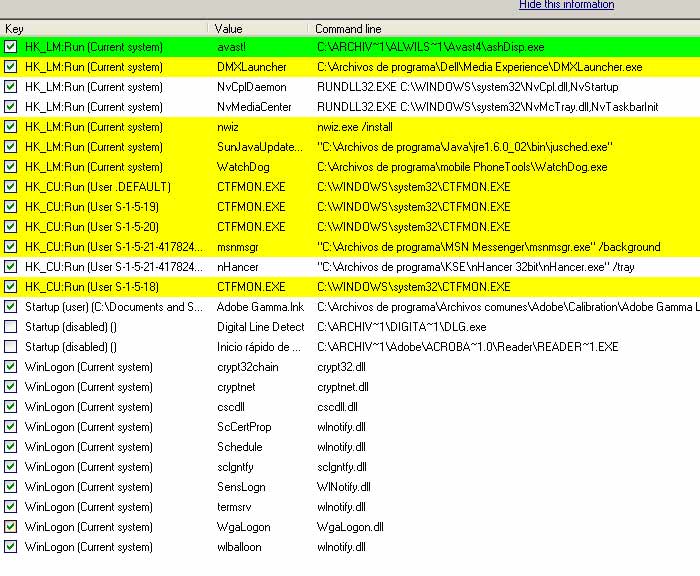Image resolution: width=700 pixels, height=576 pixels.
Task: Click the cryptnet.dll command line cell
Action: pyautogui.click(x=343, y=387)
